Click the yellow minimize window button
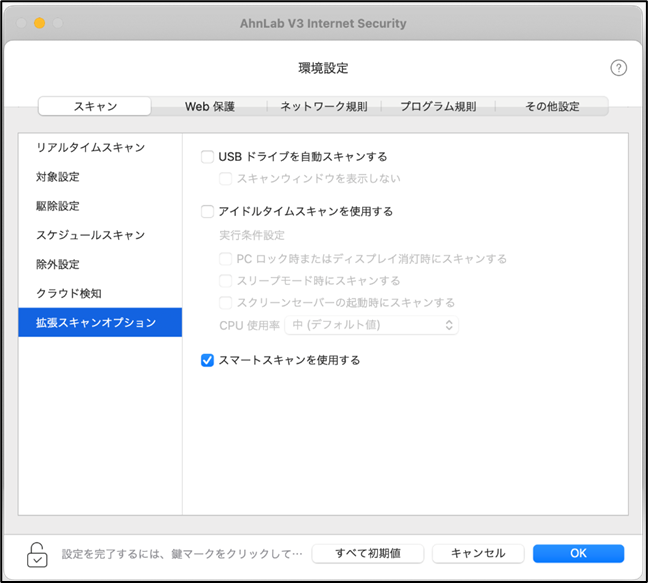 click(x=40, y=23)
